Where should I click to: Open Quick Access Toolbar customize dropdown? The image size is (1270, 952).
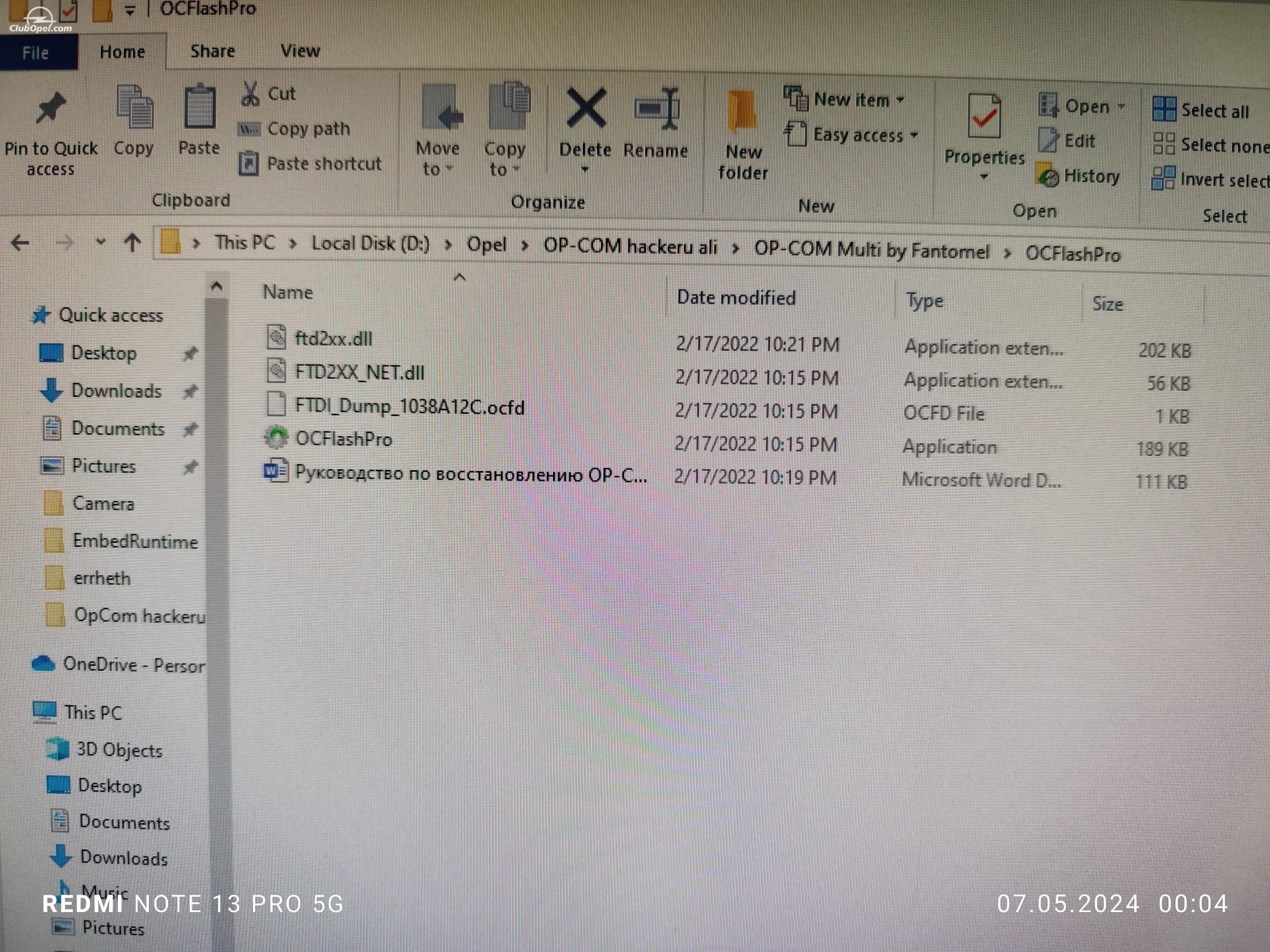pos(129,11)
